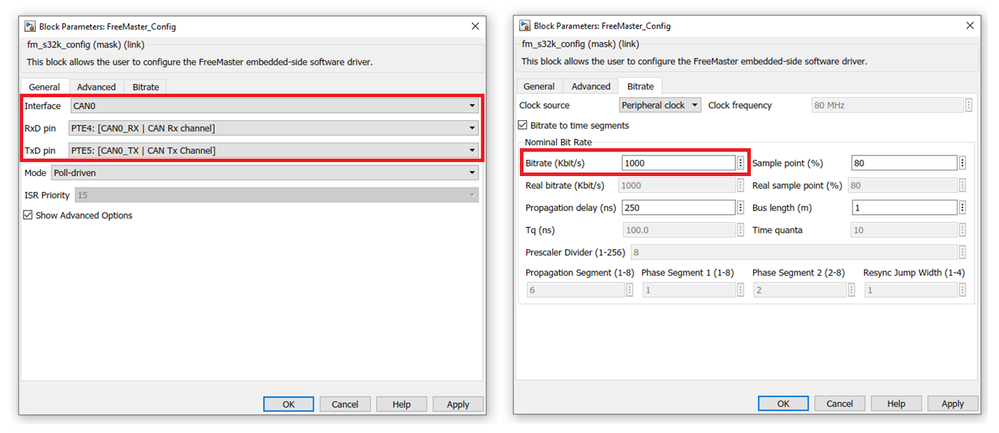Switch to Advanced tab in left dialog
999x433 pixels.
(96, 87)
